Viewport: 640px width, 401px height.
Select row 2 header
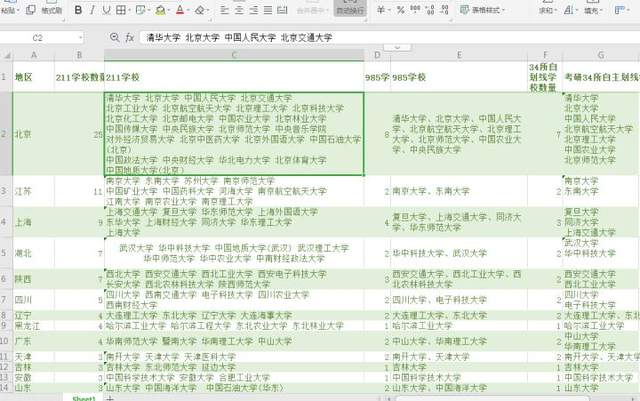(x=6, y=134)
